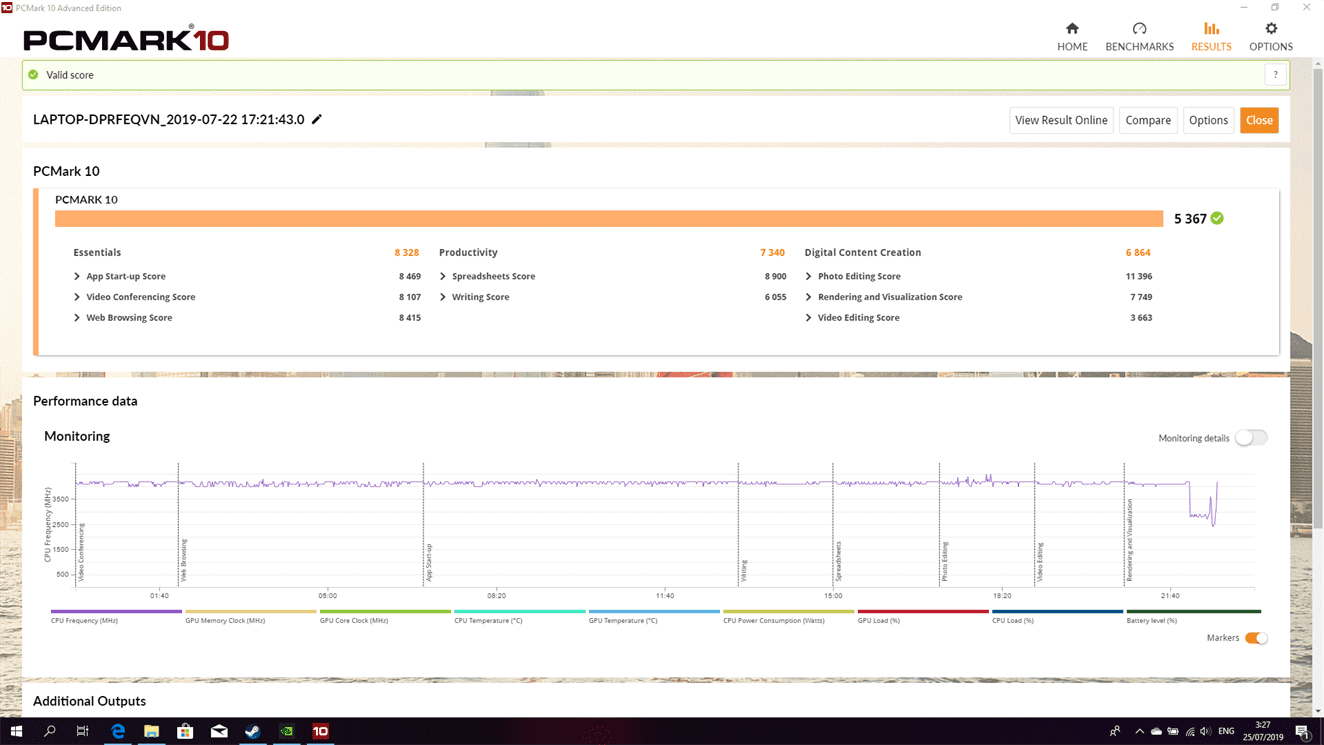Click the help question mark button

click(x=1275, y=75)
